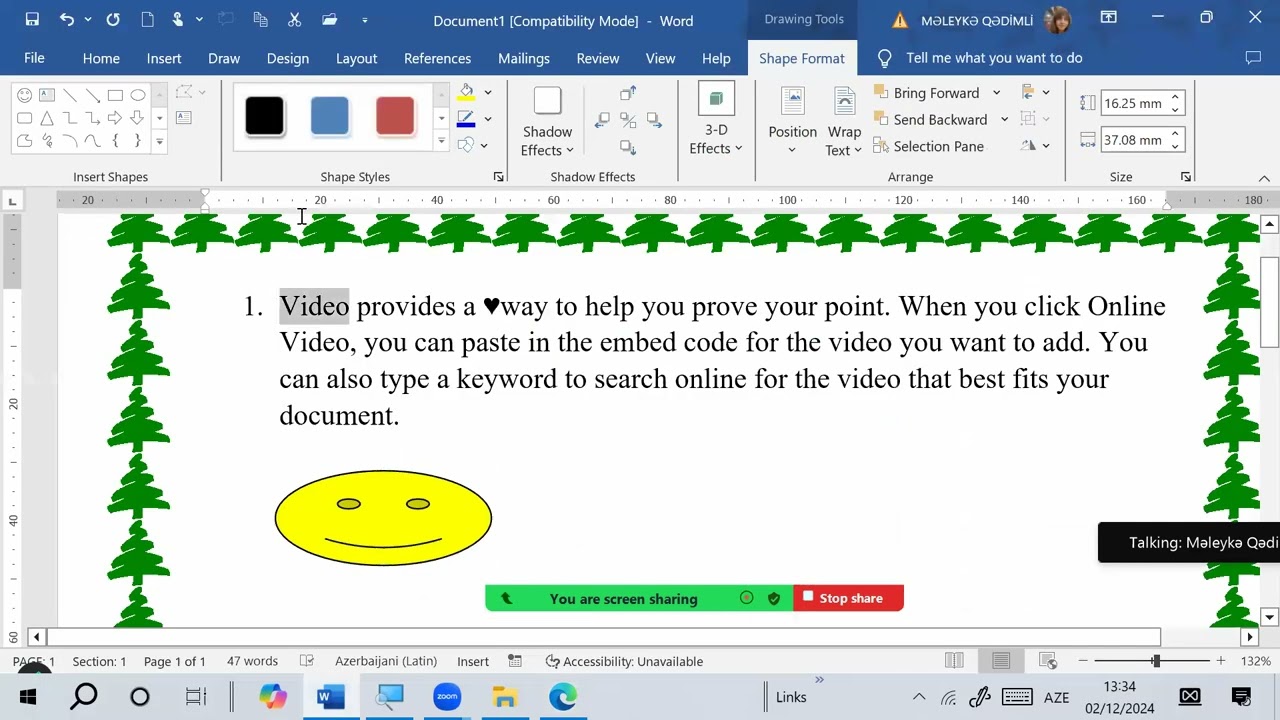Switch to the Insert tab
Image resolution: width=1280 pixels, height=720 pixels.
pyautogui.click(x=164, y=58)
